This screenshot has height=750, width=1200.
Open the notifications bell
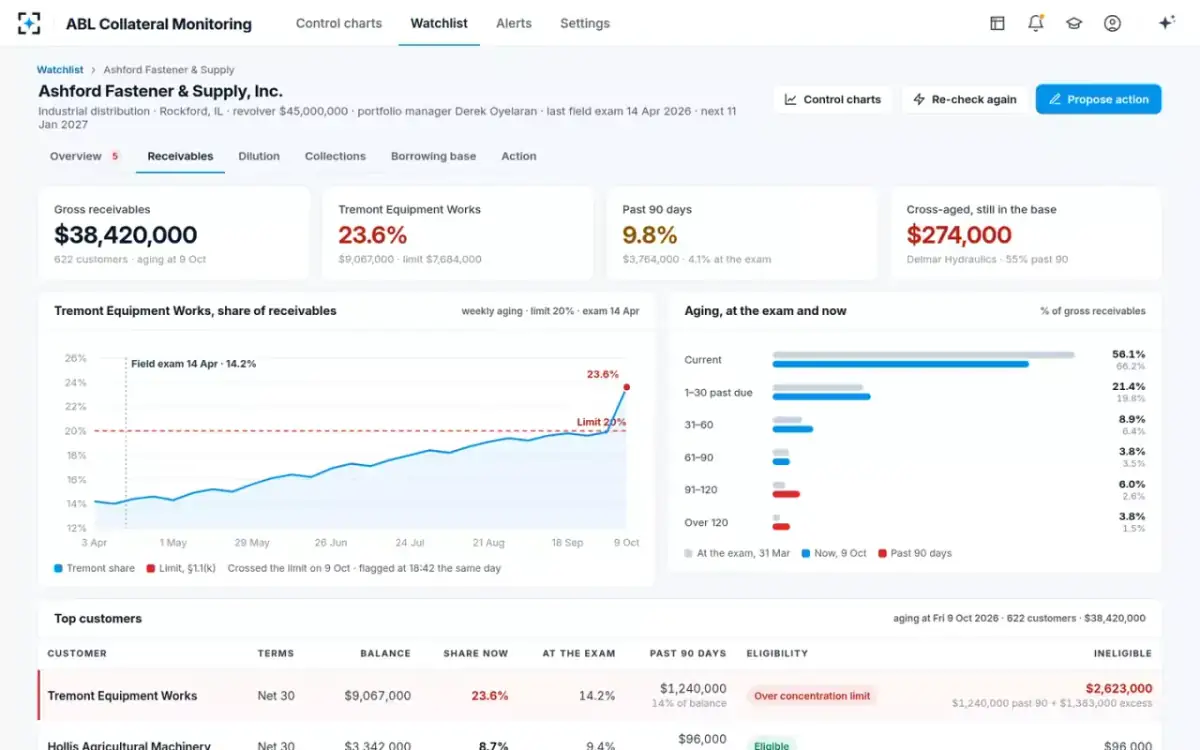click(x=1035, y=23)
